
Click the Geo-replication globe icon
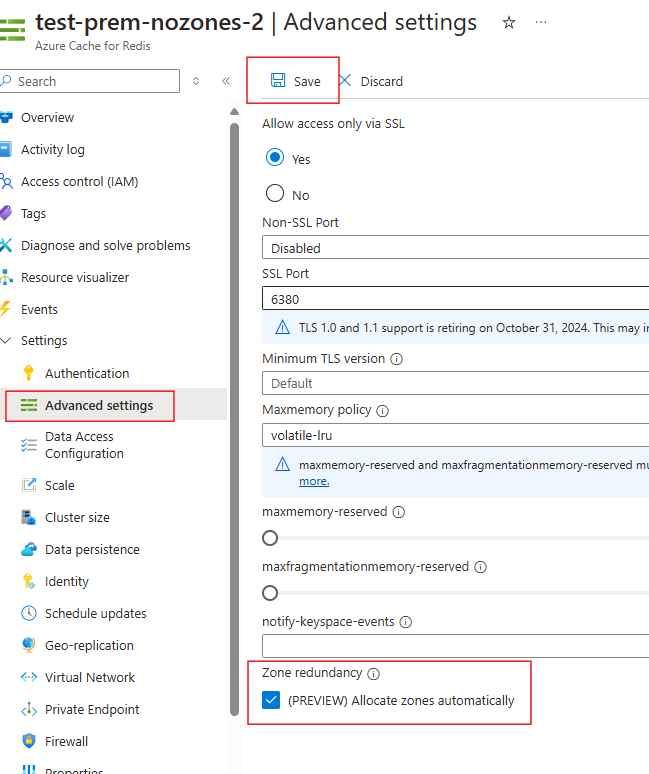click(28, 646)
